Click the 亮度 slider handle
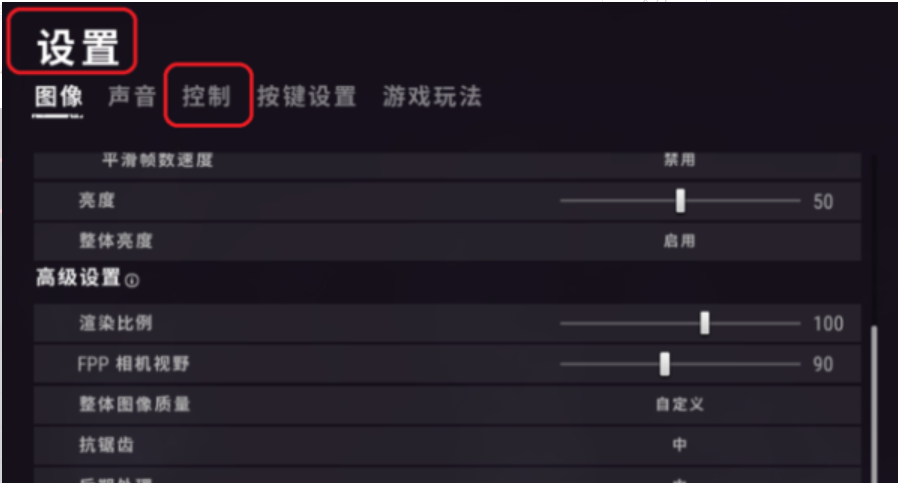 coord(680,201)
